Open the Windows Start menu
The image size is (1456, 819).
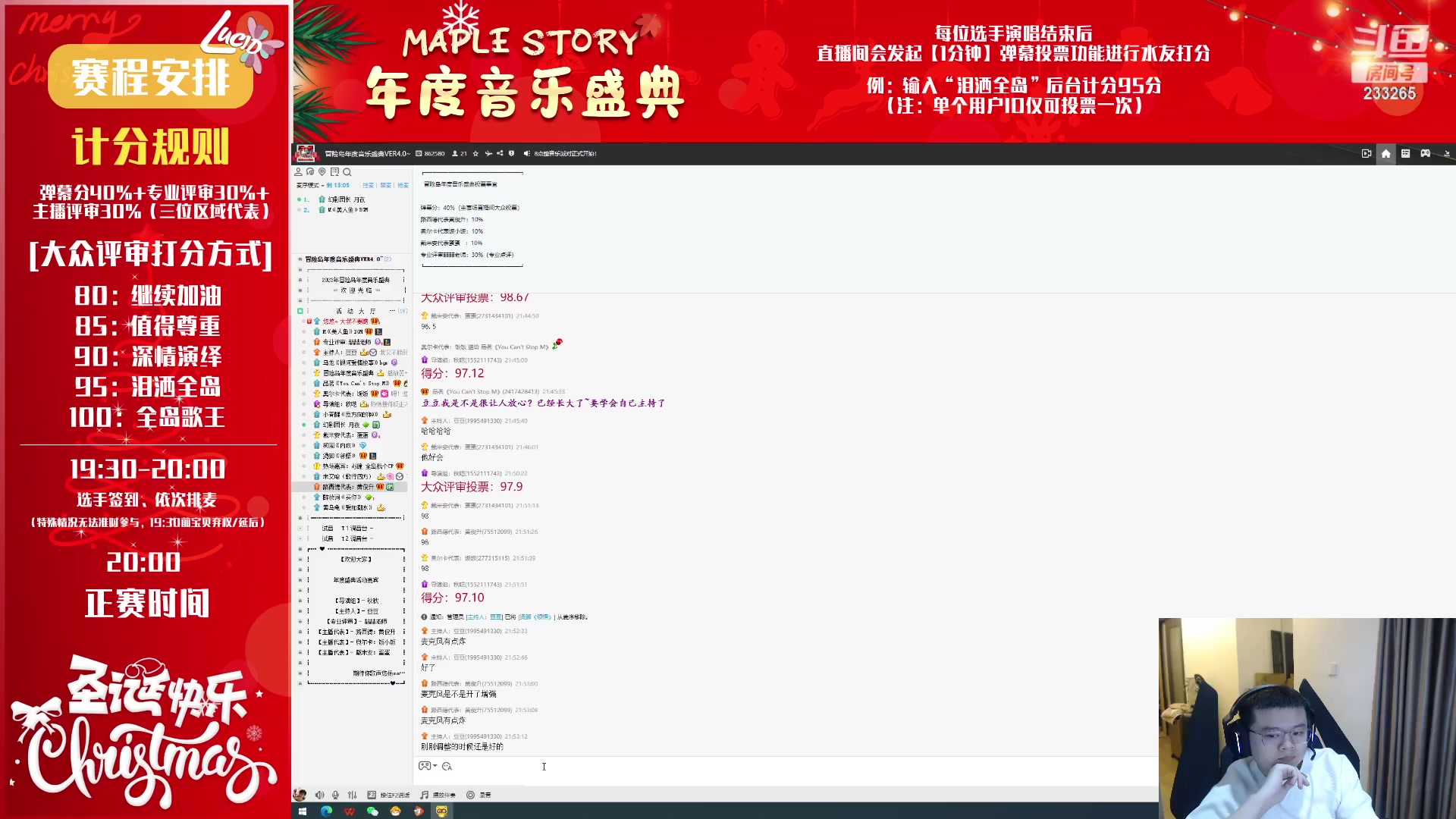click(x=302, y=811)
